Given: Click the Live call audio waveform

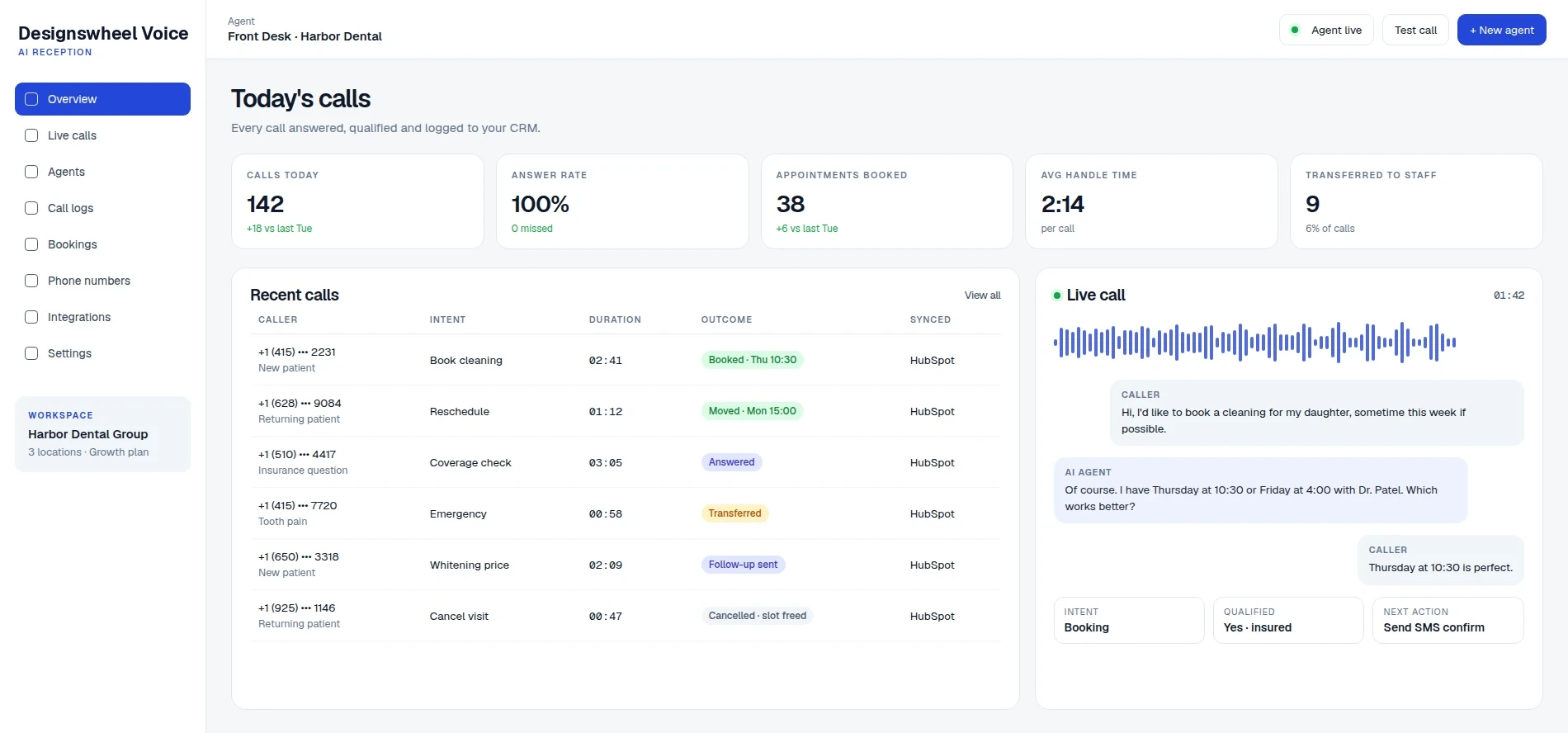Looking at the screenshot, I should (1254, 342).
